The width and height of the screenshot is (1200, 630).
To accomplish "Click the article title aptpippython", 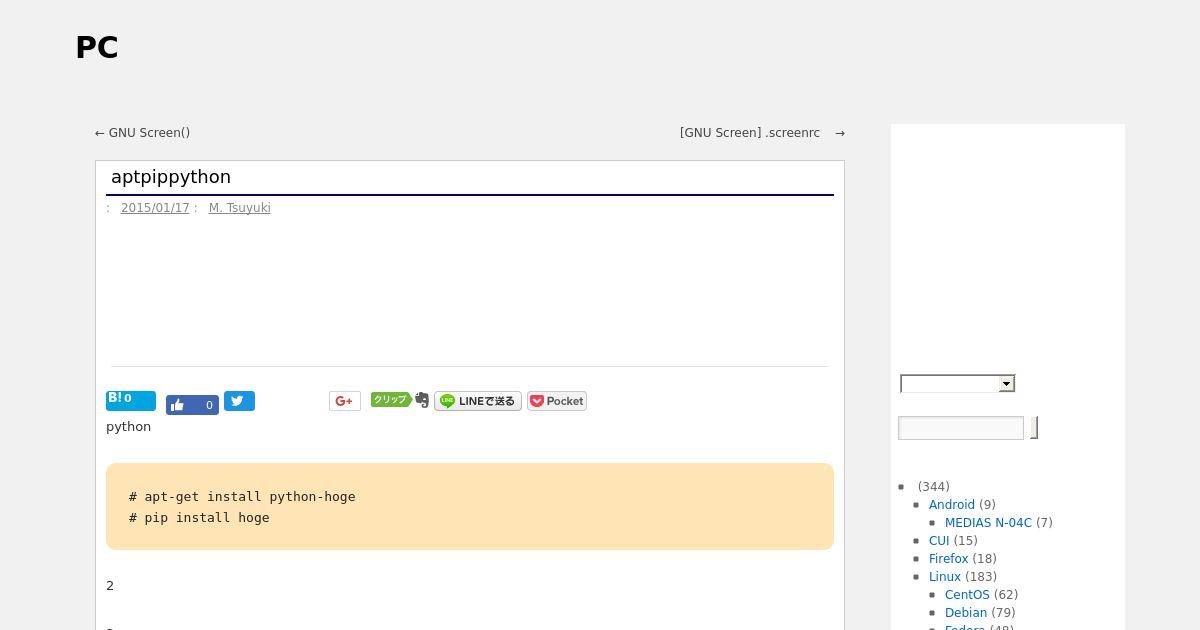I will coord(171,177).
